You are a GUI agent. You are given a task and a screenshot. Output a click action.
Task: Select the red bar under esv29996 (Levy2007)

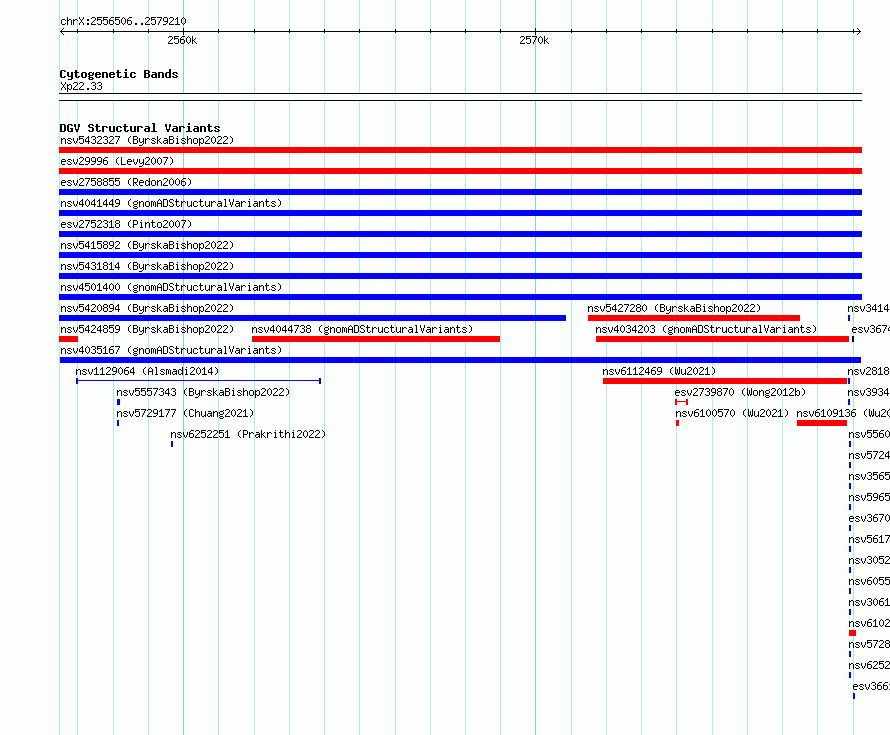(x=460, y=171)
